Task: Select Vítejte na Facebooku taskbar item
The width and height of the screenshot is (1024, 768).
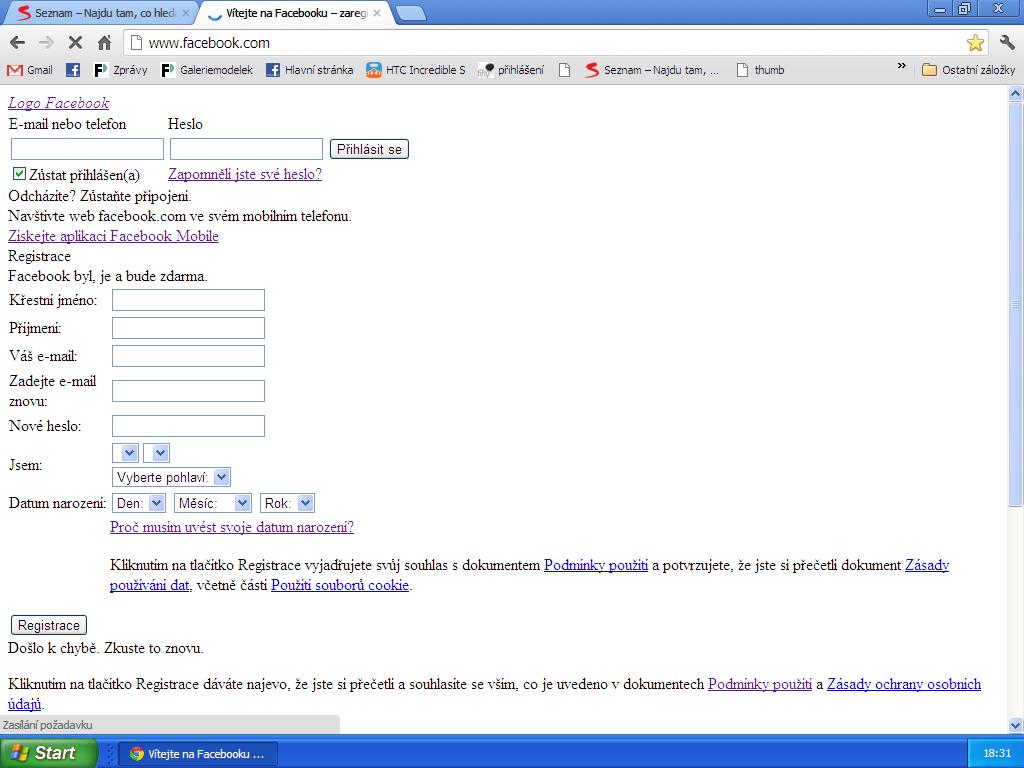Action: [x=199, y=754]
